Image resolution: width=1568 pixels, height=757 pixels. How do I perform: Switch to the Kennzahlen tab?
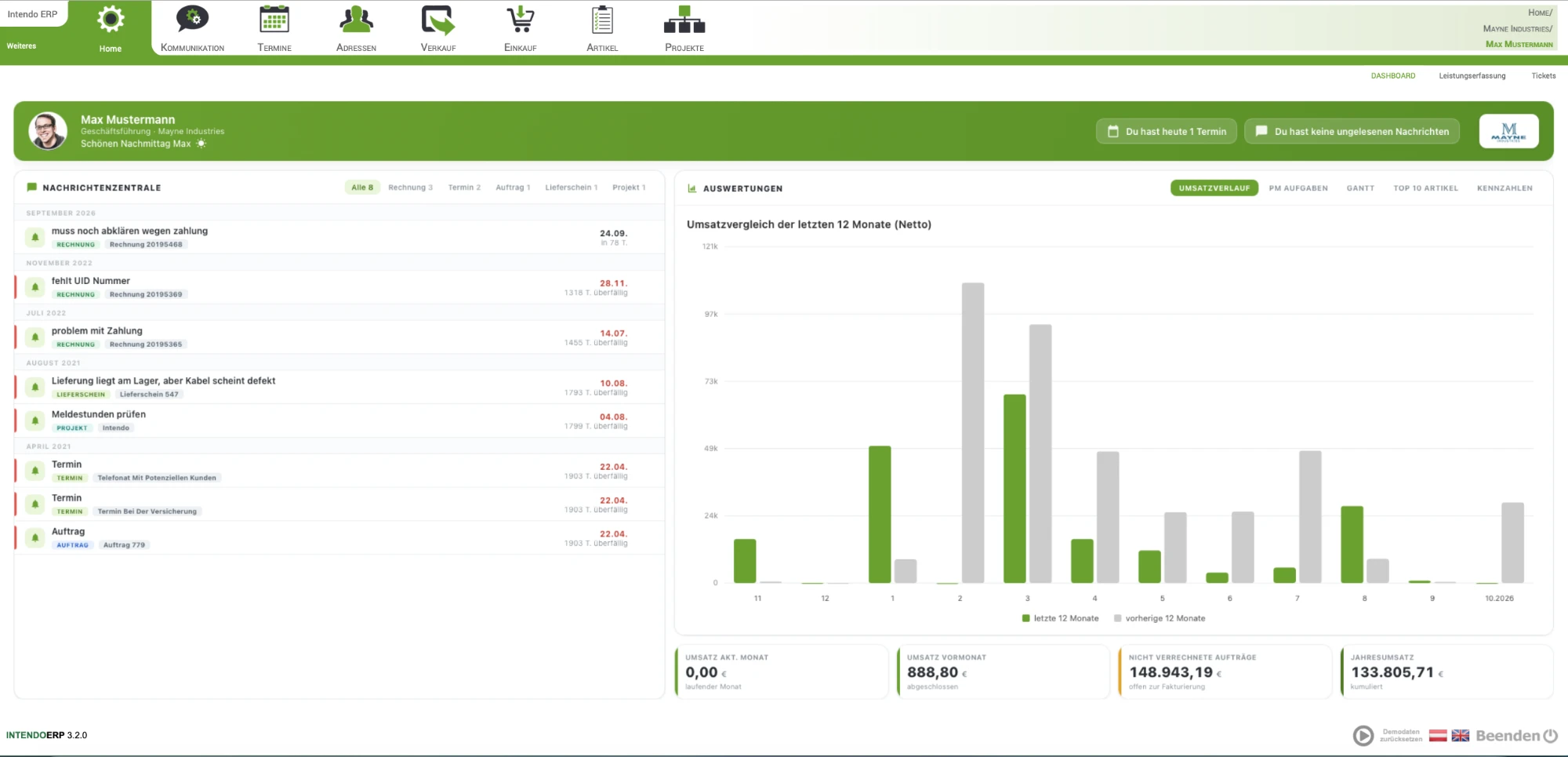pos(1504,188)
